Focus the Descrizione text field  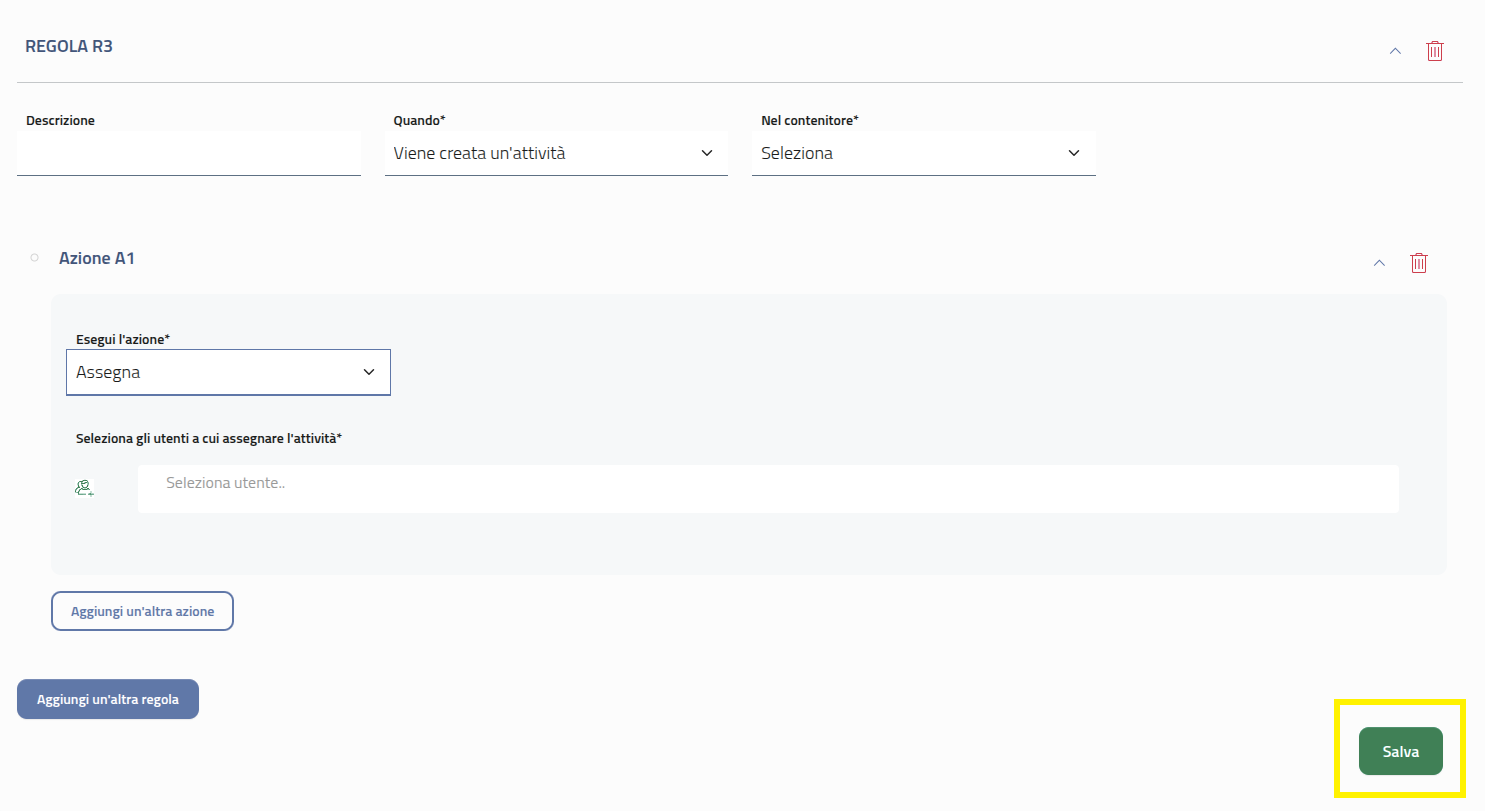(188, 154)
